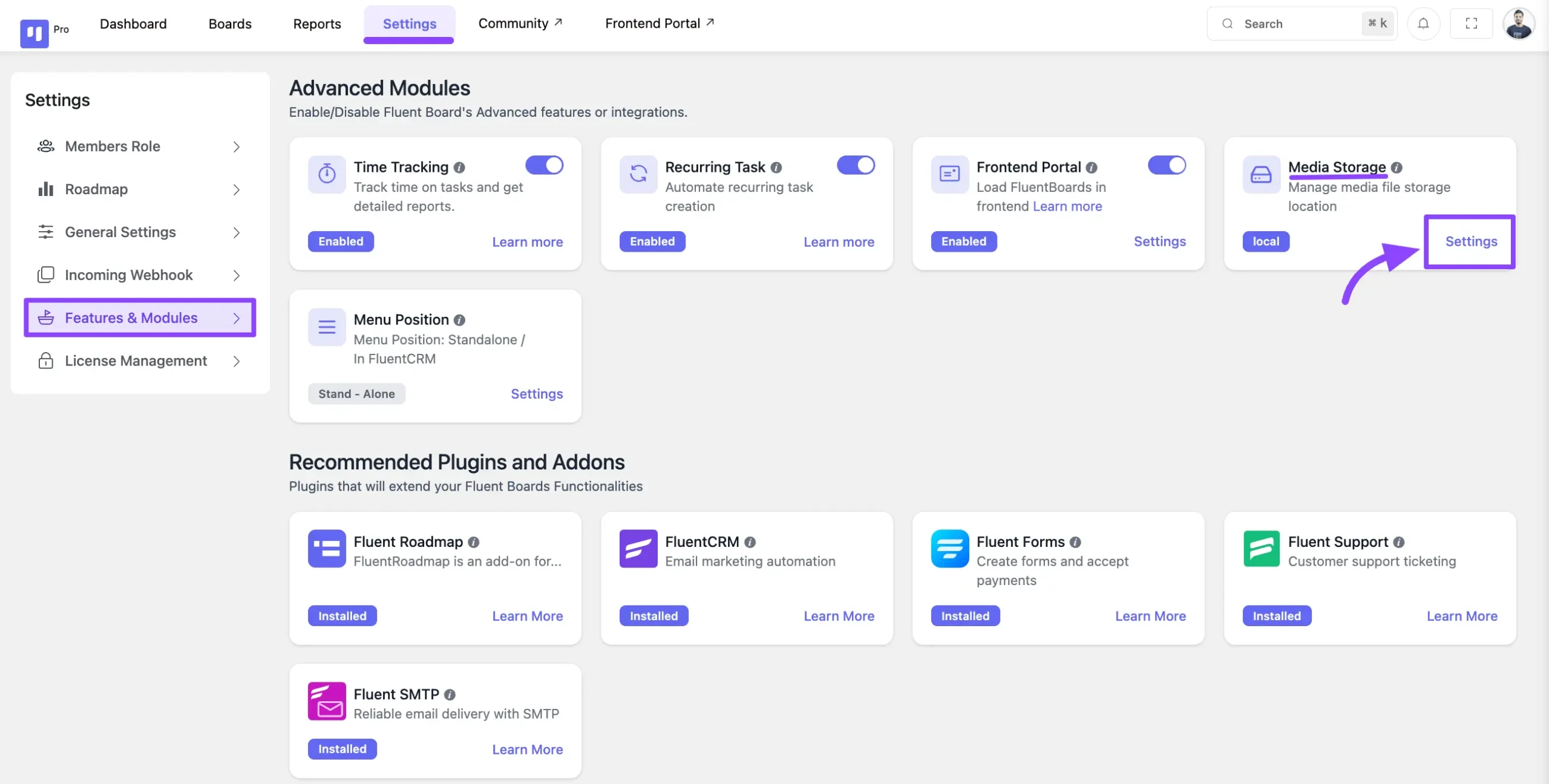Click the search magnifier icon
1549x784 pixels.
pos(1227,24)
